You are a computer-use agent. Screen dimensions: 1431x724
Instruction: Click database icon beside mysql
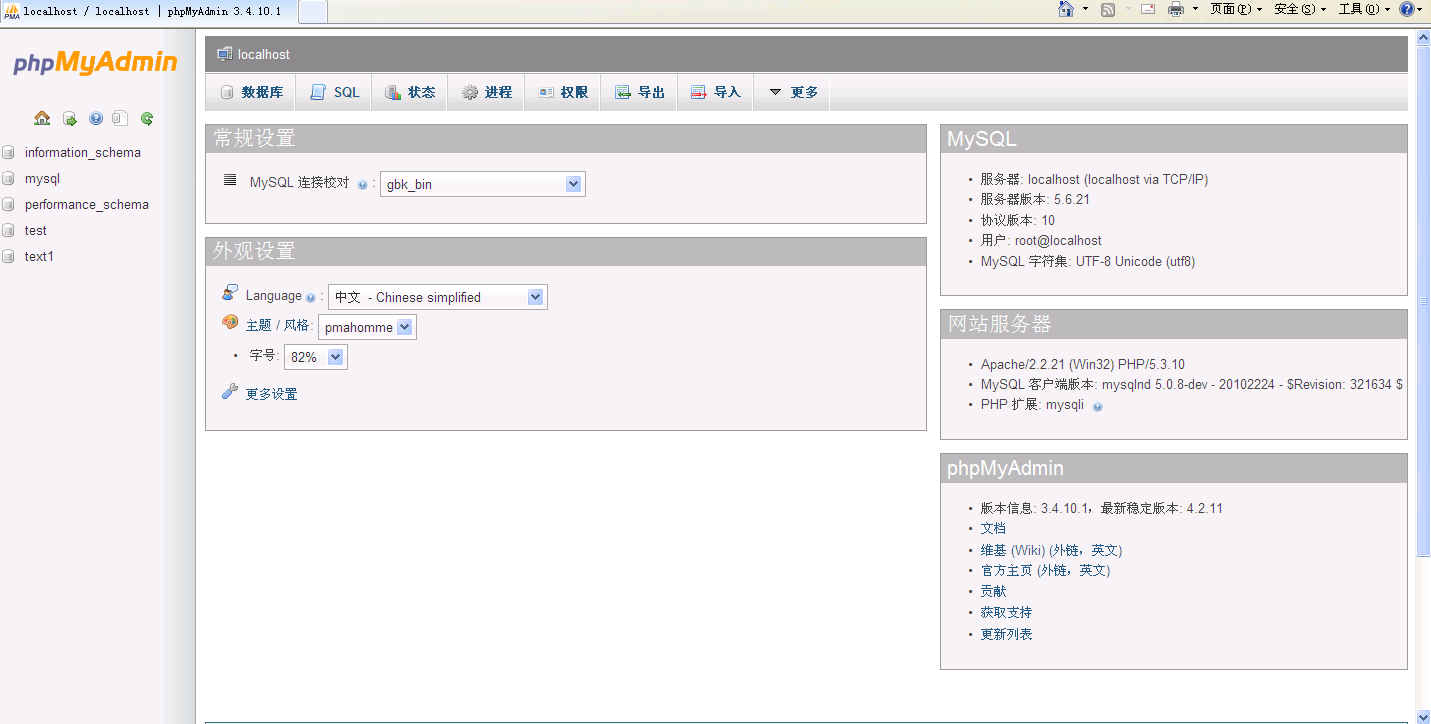9,179
